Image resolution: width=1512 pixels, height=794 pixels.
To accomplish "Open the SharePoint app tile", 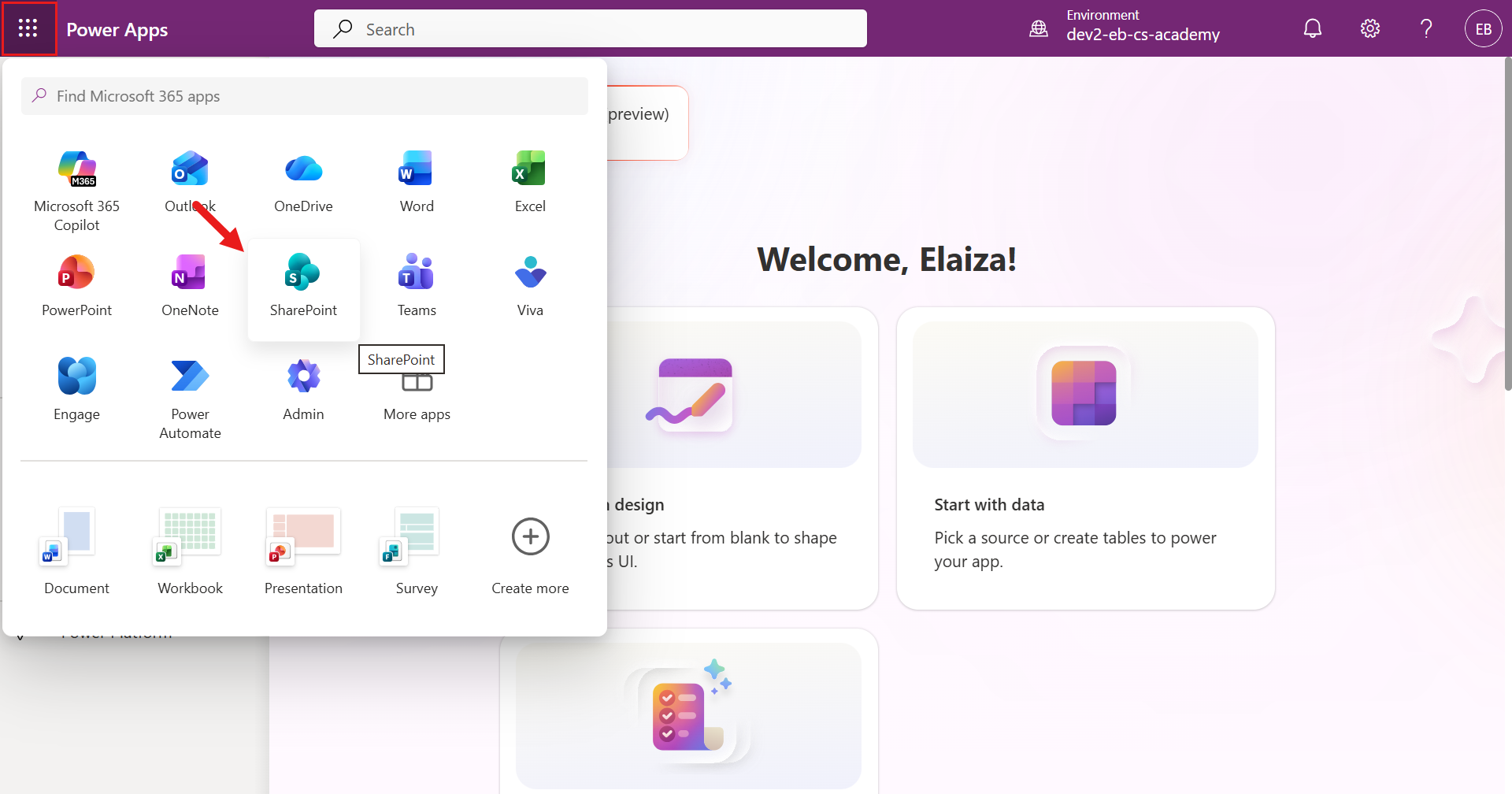I will [x=303, y=288].
